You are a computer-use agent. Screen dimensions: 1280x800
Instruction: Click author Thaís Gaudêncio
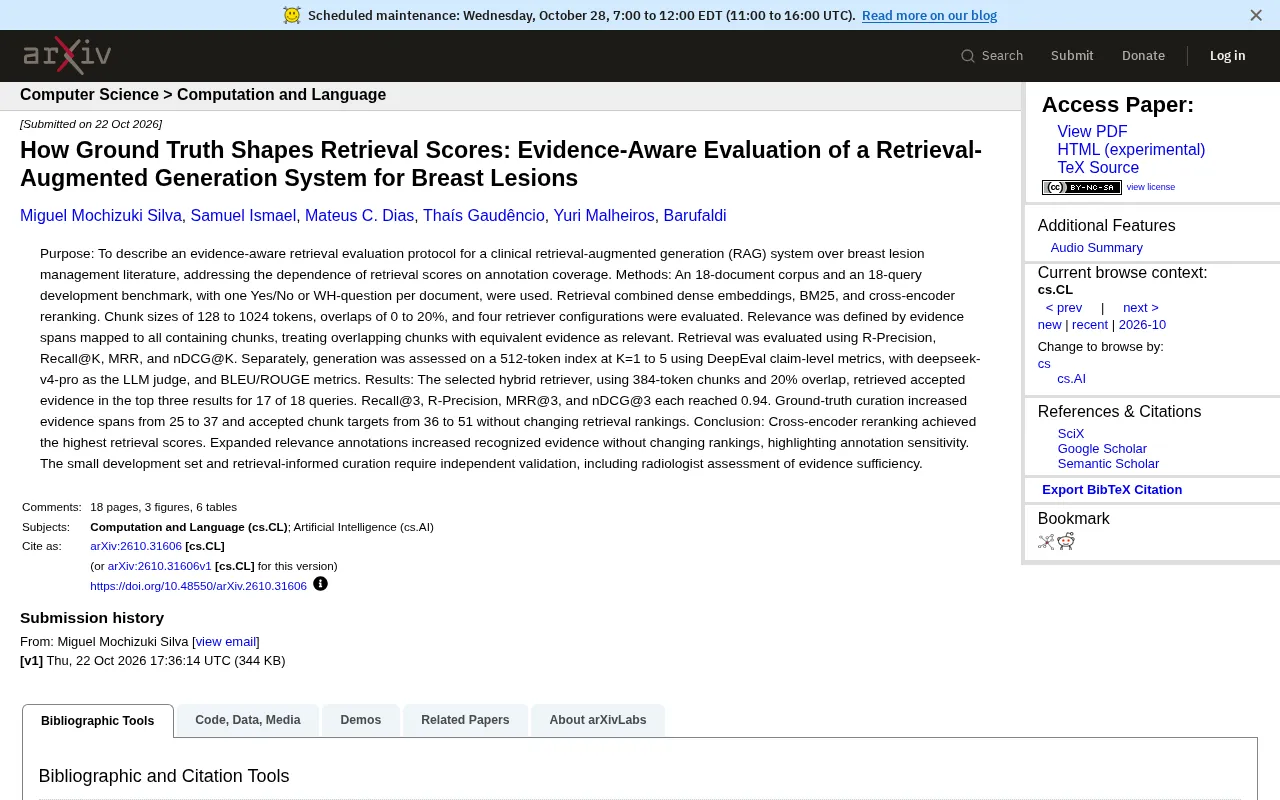tap(484, 216)
